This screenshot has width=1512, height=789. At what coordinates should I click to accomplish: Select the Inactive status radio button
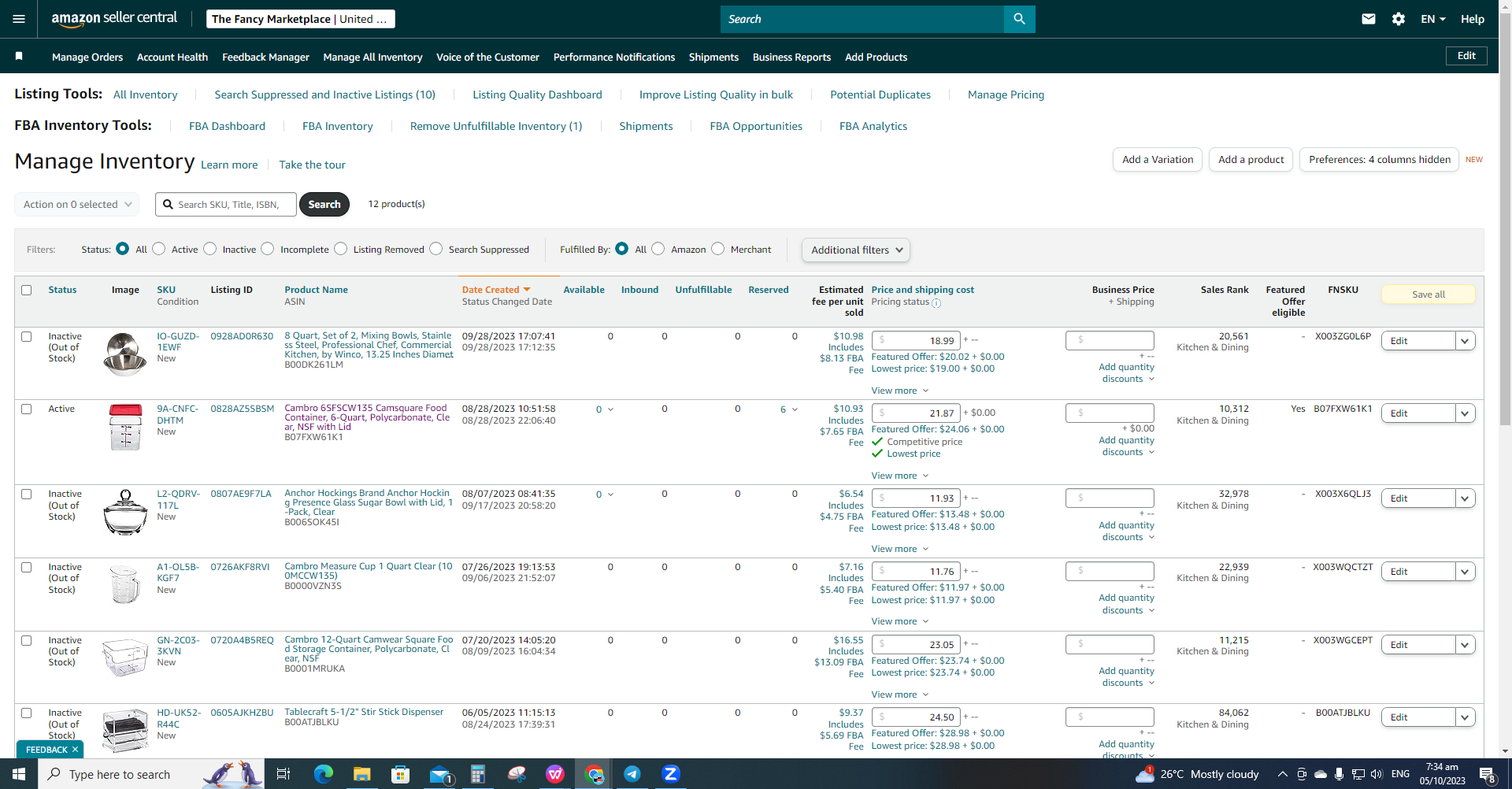coord(210,249)
